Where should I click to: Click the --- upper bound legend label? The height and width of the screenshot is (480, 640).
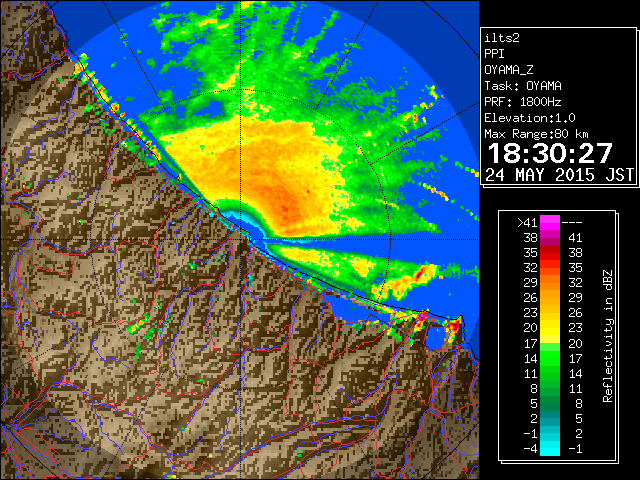tap(572, 223)
